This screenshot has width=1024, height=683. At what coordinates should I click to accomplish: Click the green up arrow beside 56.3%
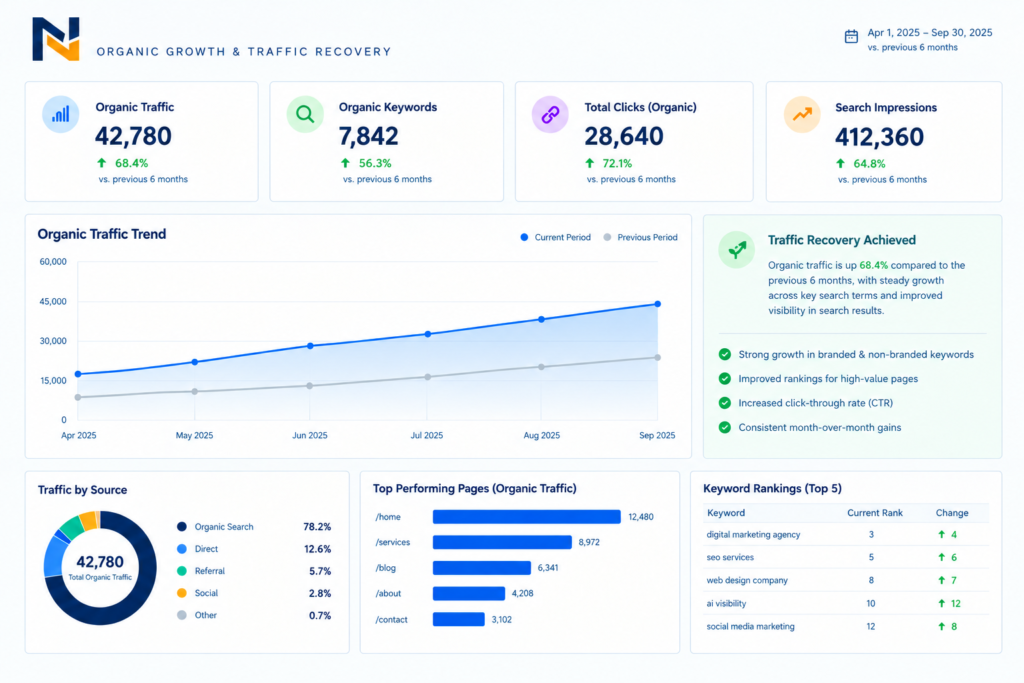[345, 163]
